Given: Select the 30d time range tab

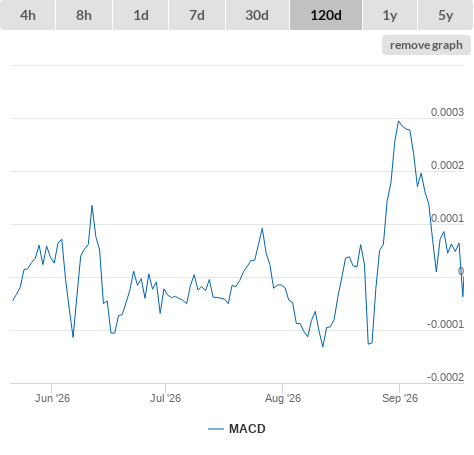Looking at the screenshot, I should pos(257,15).
